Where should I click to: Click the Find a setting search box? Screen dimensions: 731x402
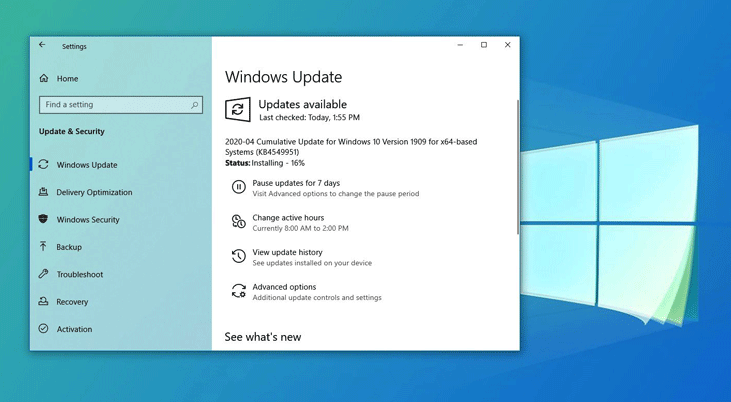point(113,105)
